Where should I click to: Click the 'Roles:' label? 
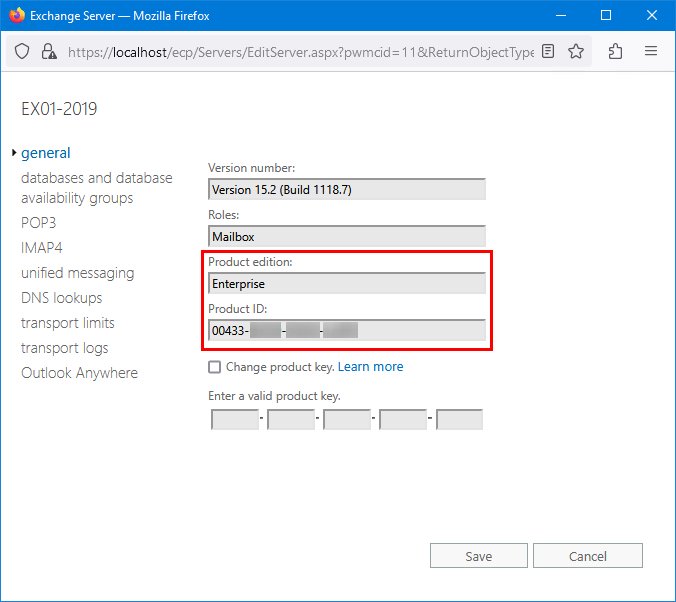click(x=223, y=215)
